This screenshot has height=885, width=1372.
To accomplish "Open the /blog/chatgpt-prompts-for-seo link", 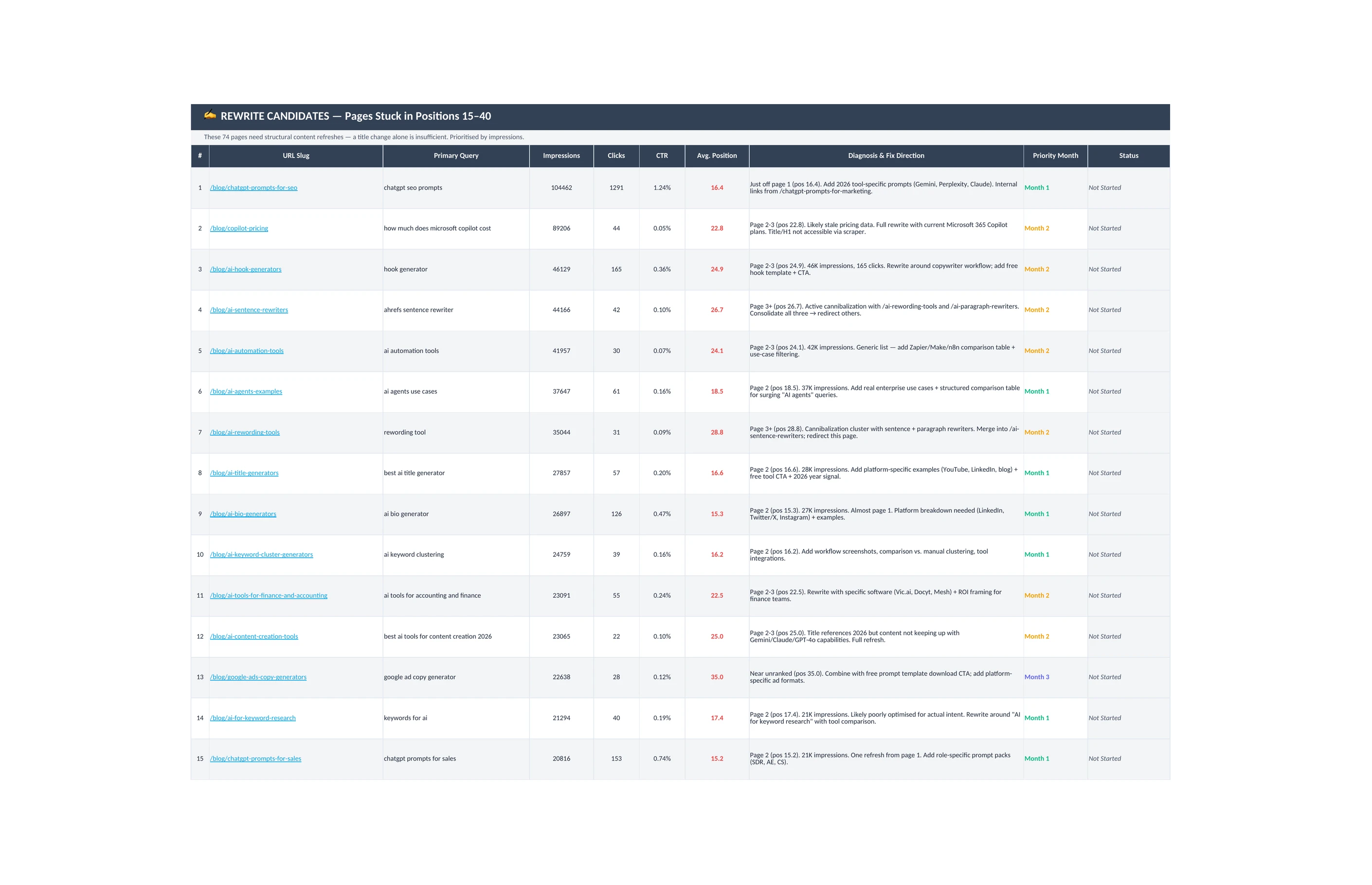I will coord(253,188).
